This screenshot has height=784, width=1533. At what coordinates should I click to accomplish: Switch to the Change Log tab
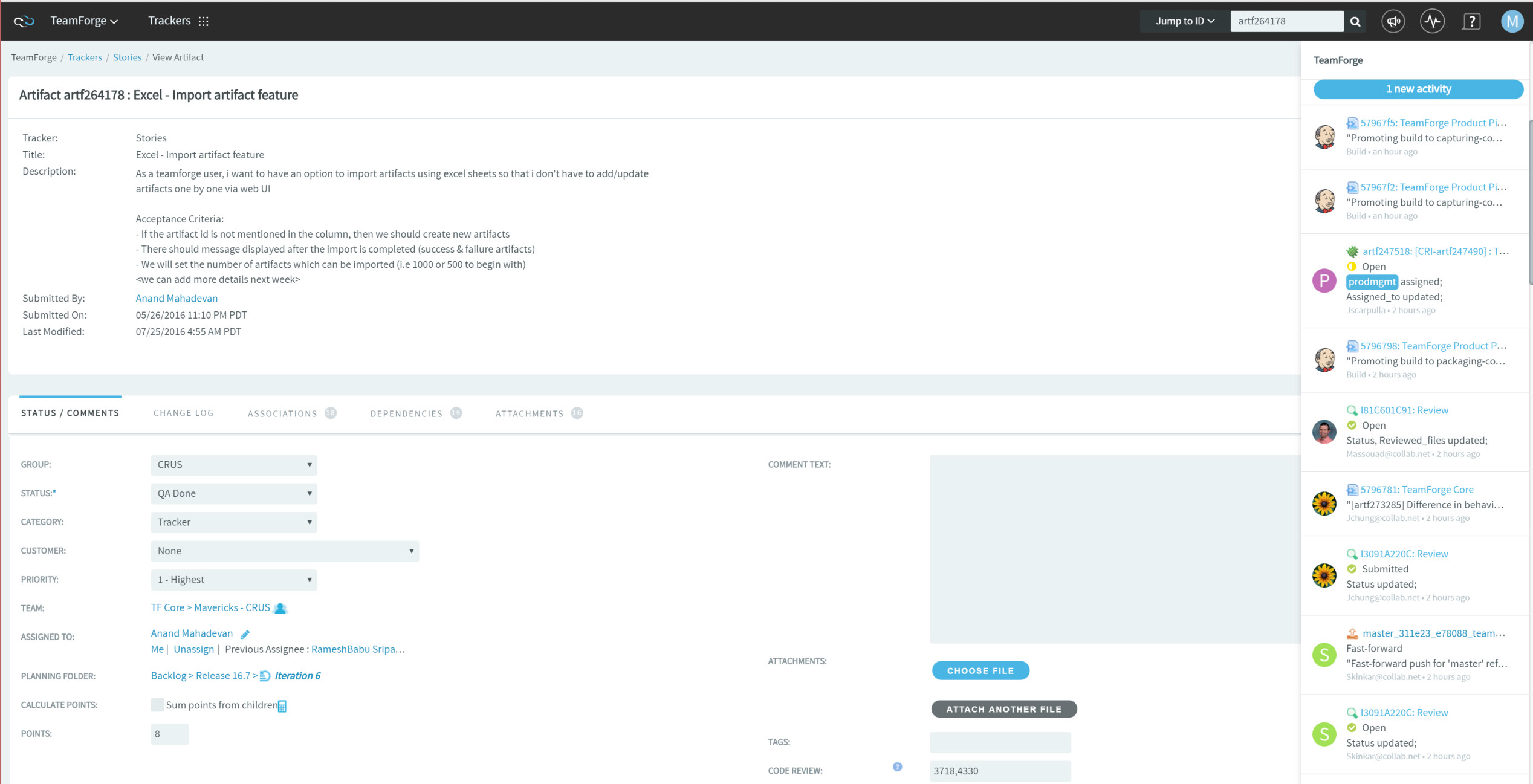click(183, 413)
